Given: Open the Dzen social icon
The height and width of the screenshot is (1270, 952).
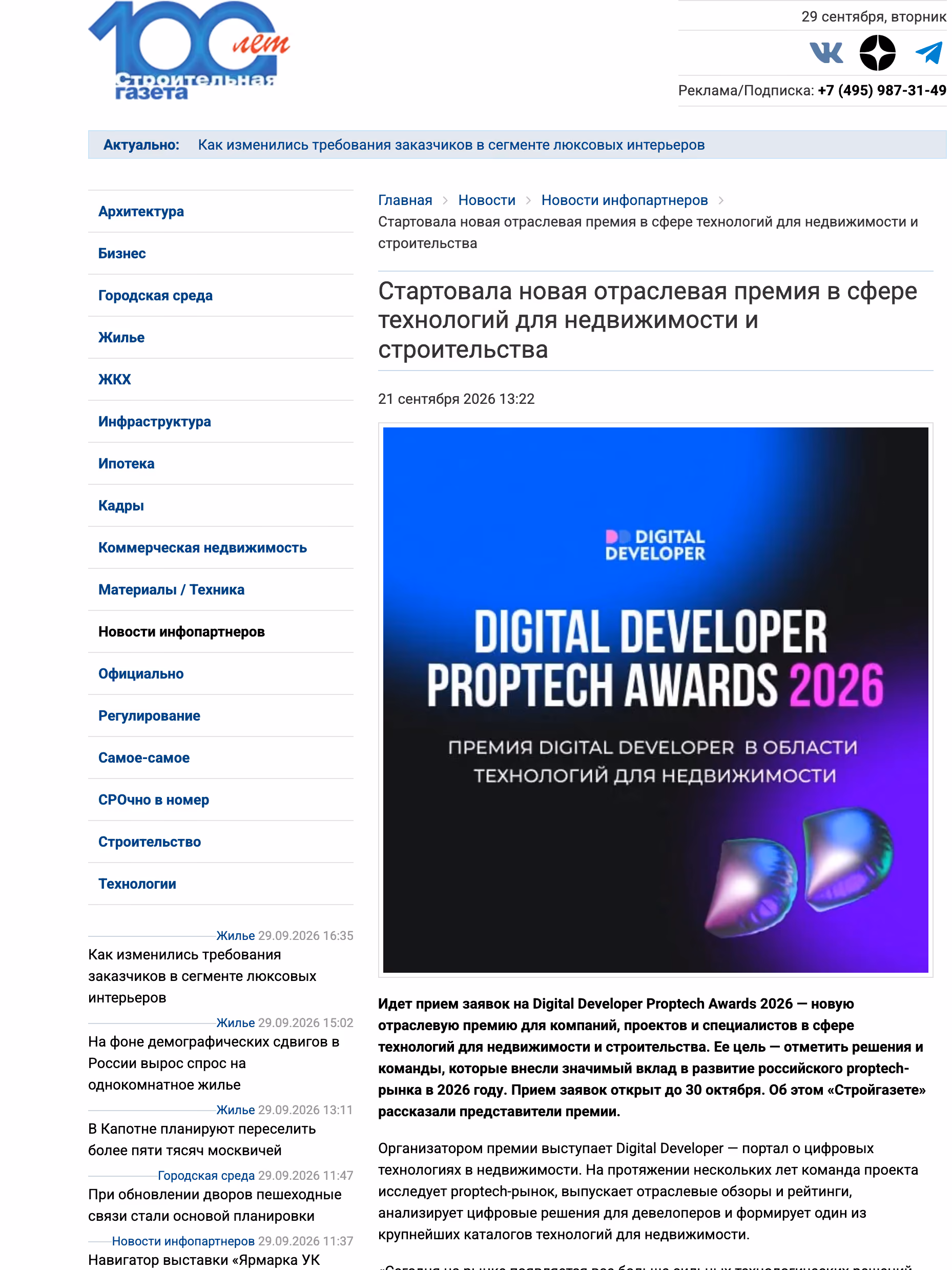Looking at the screenshot, I should tap(877, 53).
